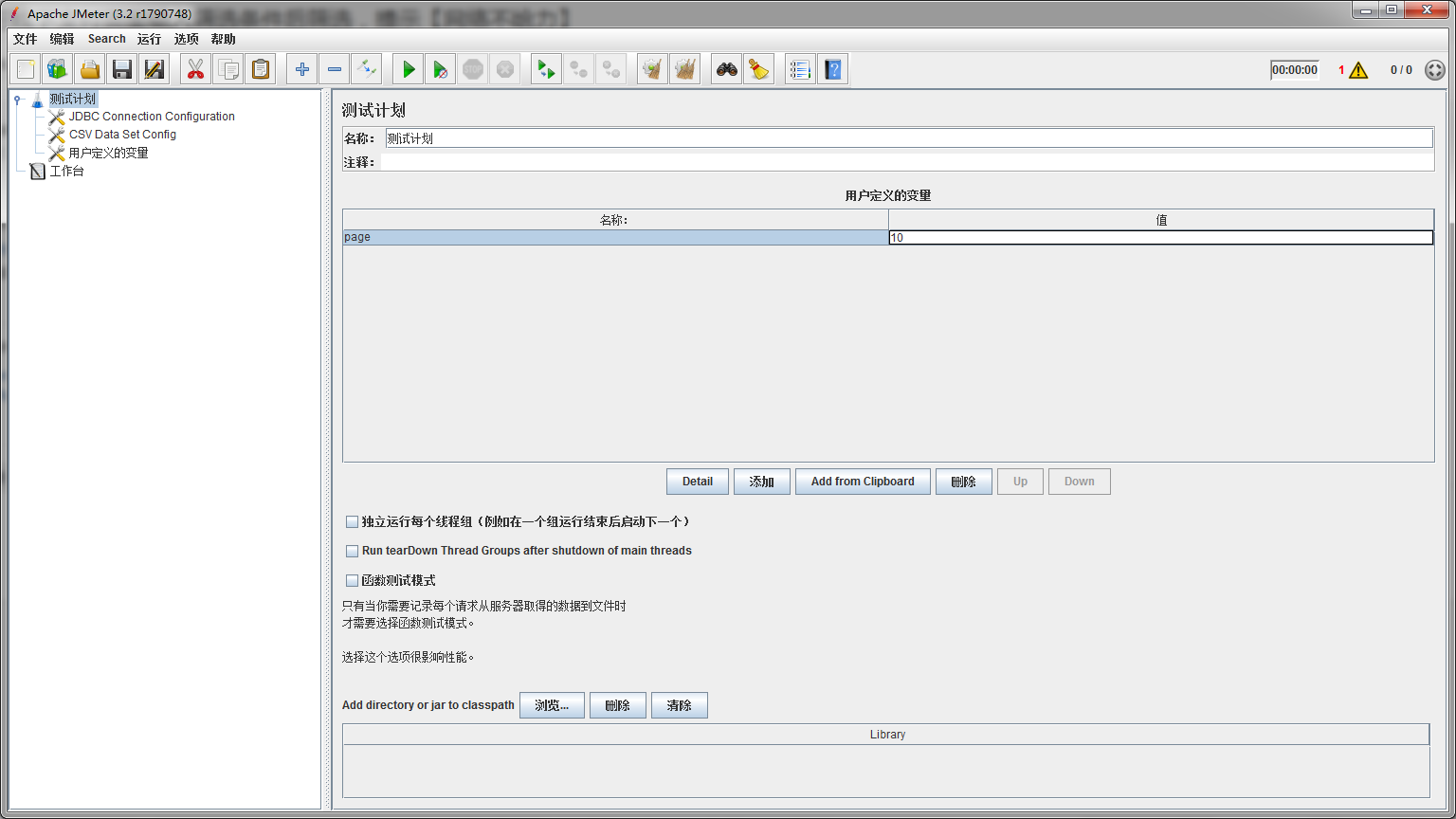Click the greyed Shutdown test icon
The width and height of the screenshot is (1456, 819).
tap(505, 69)
